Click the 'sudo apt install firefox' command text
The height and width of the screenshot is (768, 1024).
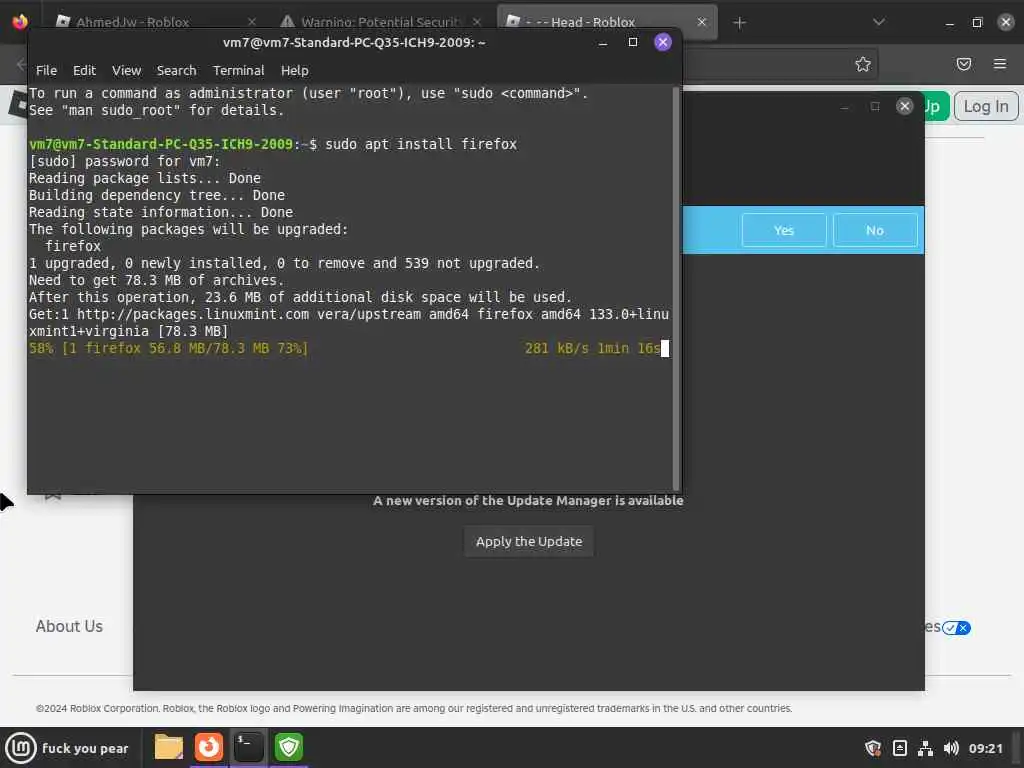(421, 144)
